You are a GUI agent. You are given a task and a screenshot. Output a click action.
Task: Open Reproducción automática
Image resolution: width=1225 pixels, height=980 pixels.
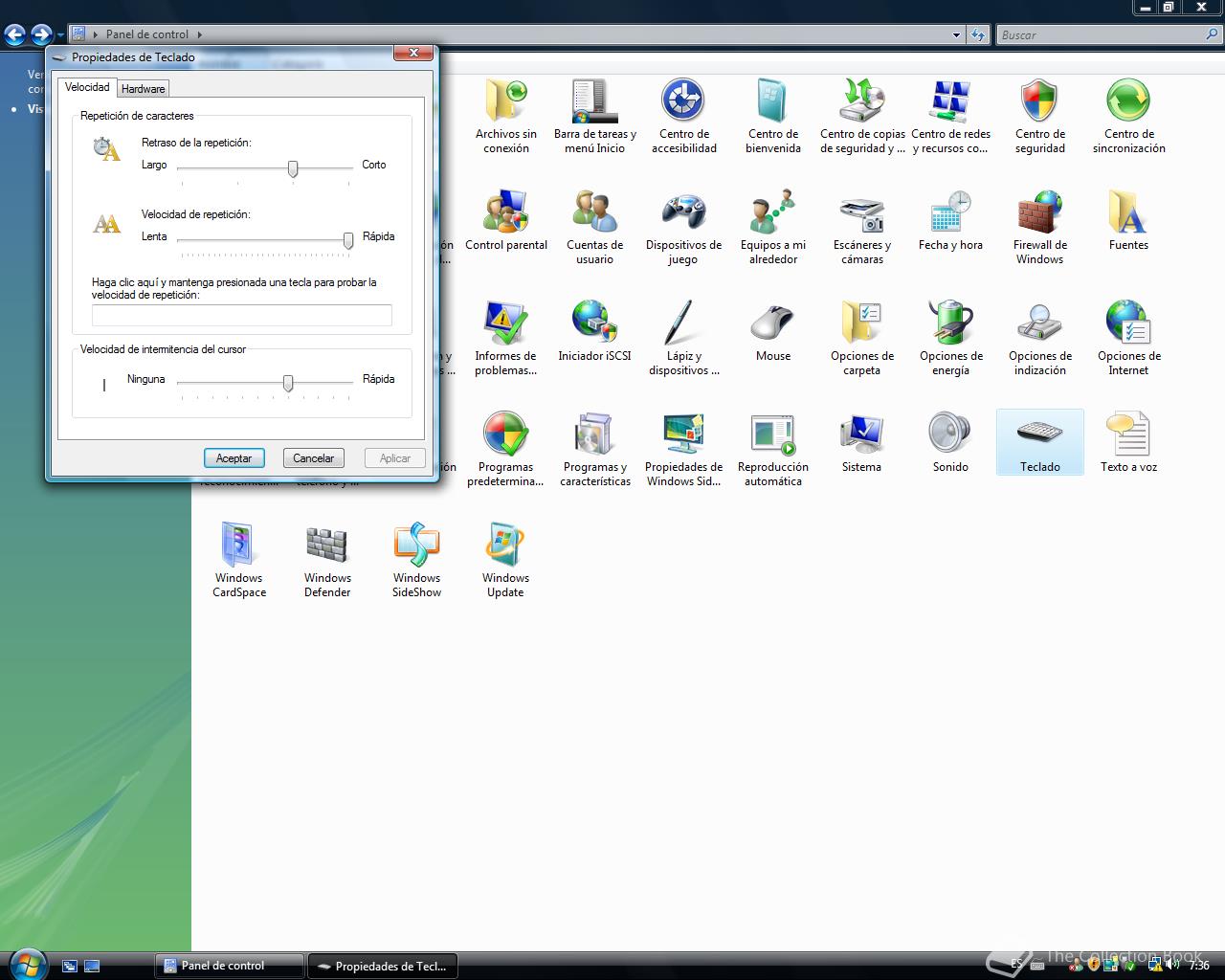pyautogui.click(x=772, y=450)
